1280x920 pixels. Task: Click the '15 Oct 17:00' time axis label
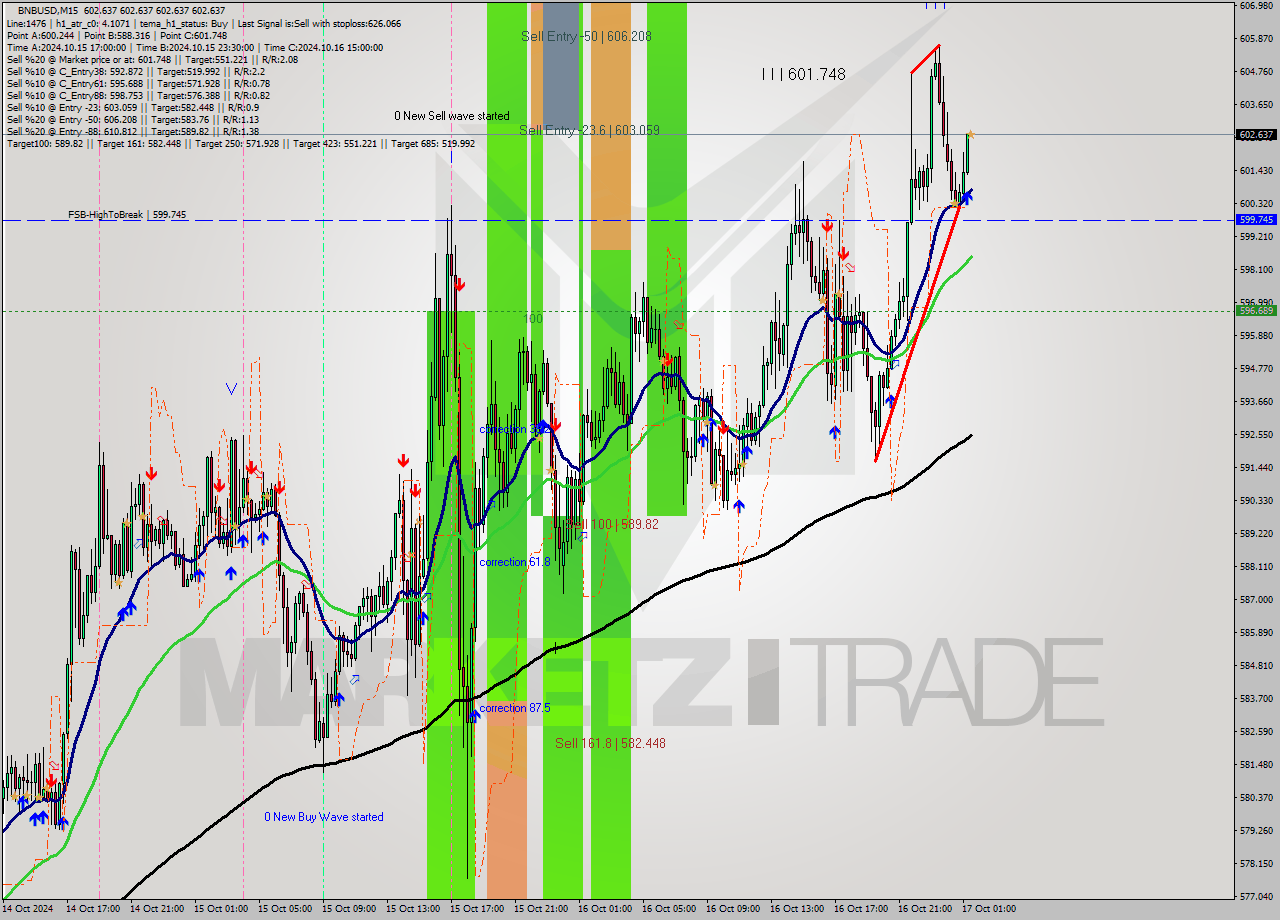[x=477, y=909]
